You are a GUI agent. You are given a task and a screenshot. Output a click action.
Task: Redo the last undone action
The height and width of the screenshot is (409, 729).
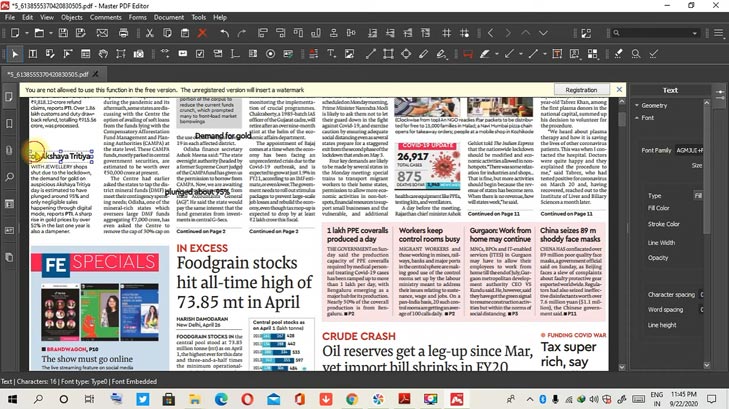pos(242,33)
